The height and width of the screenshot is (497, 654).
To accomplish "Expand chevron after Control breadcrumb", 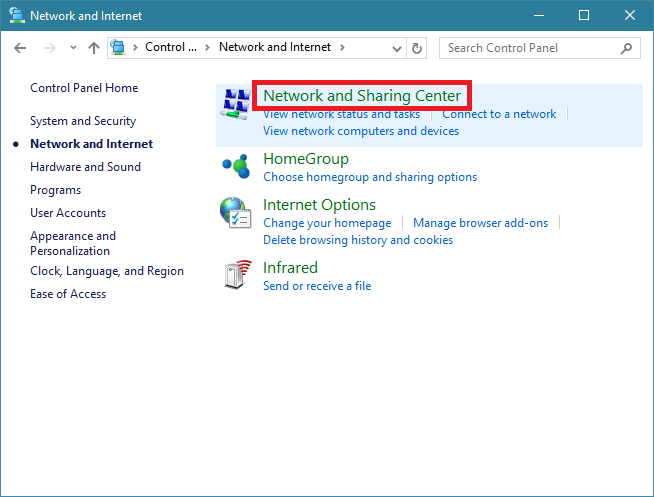I will coord(207,48).
